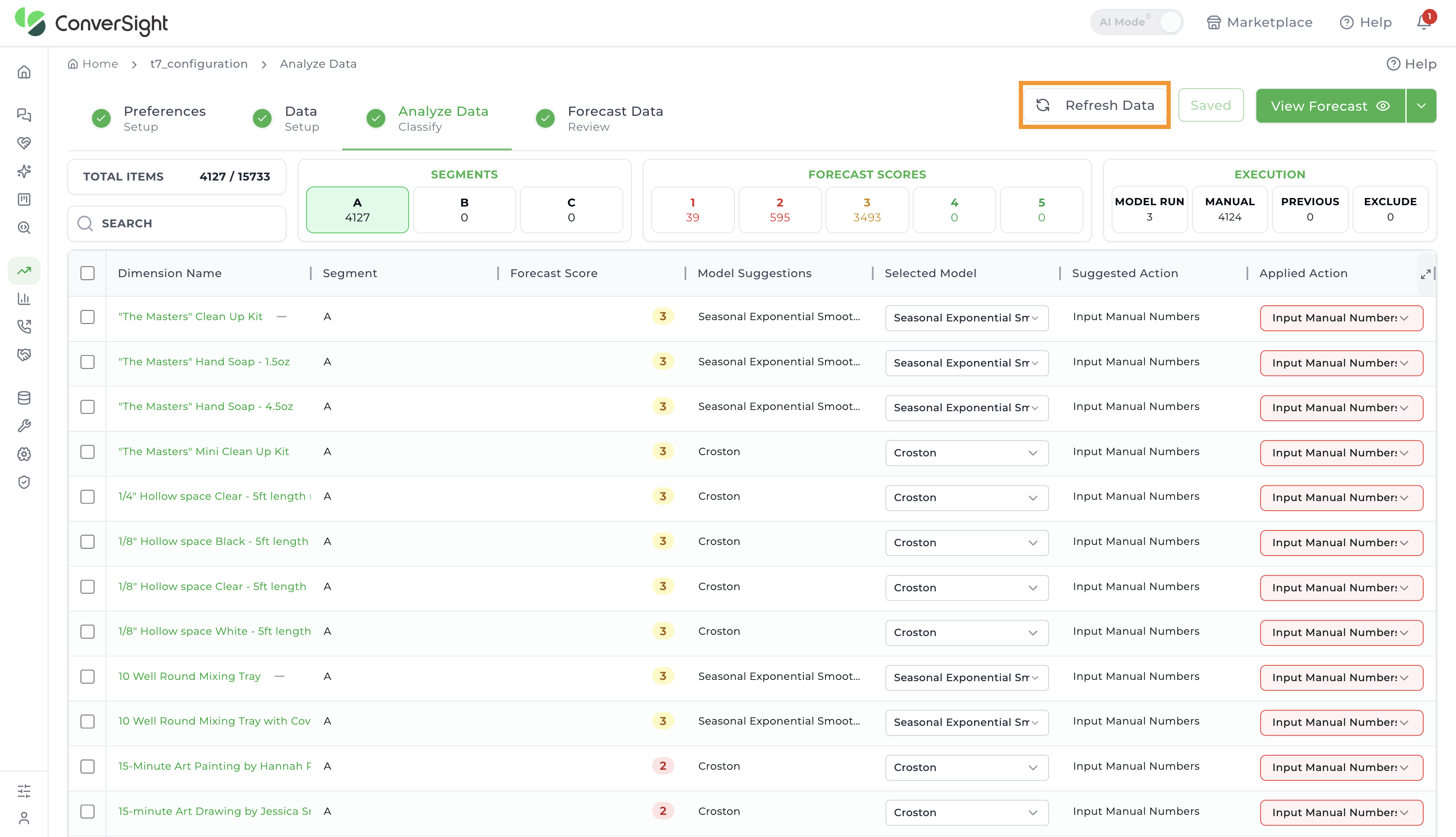Go to the Forecast Data Review step
Image resolution: width=1456 pixels, height=837 pixels.
(599, 118)
